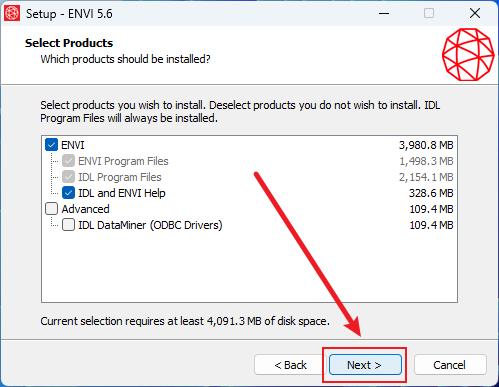499x387 pixels.
Task: Select the 'IDL and ENVI Help' label
Action: tap(122, 193)
